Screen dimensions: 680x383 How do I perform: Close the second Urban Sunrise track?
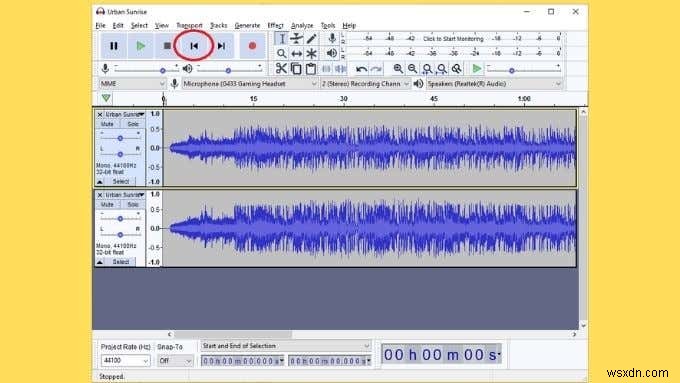[x=100, y=195]
